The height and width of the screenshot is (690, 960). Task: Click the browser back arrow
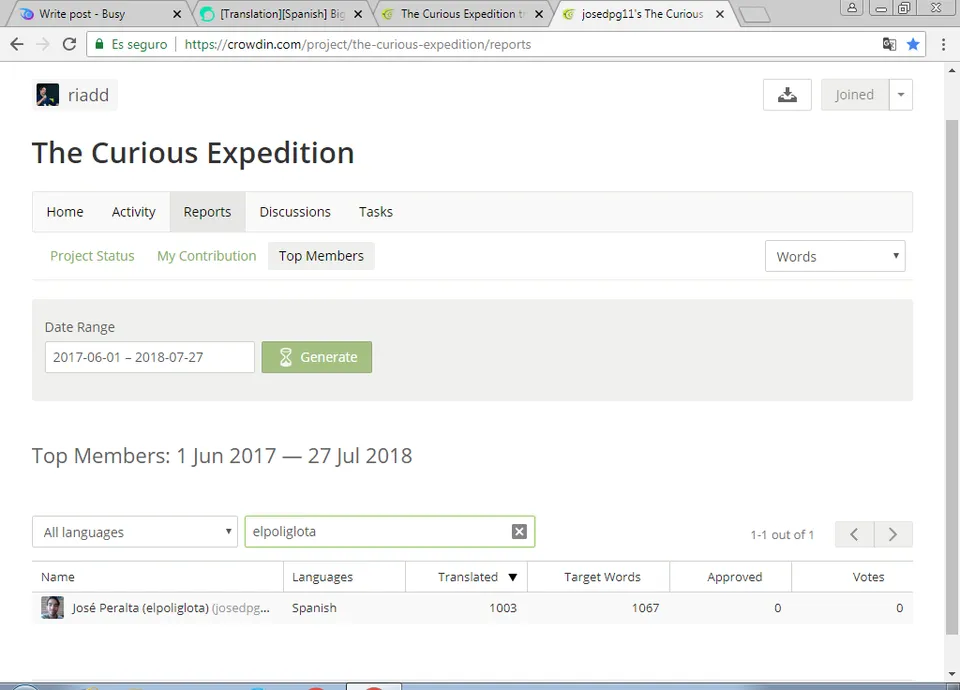tap(17, 44)
